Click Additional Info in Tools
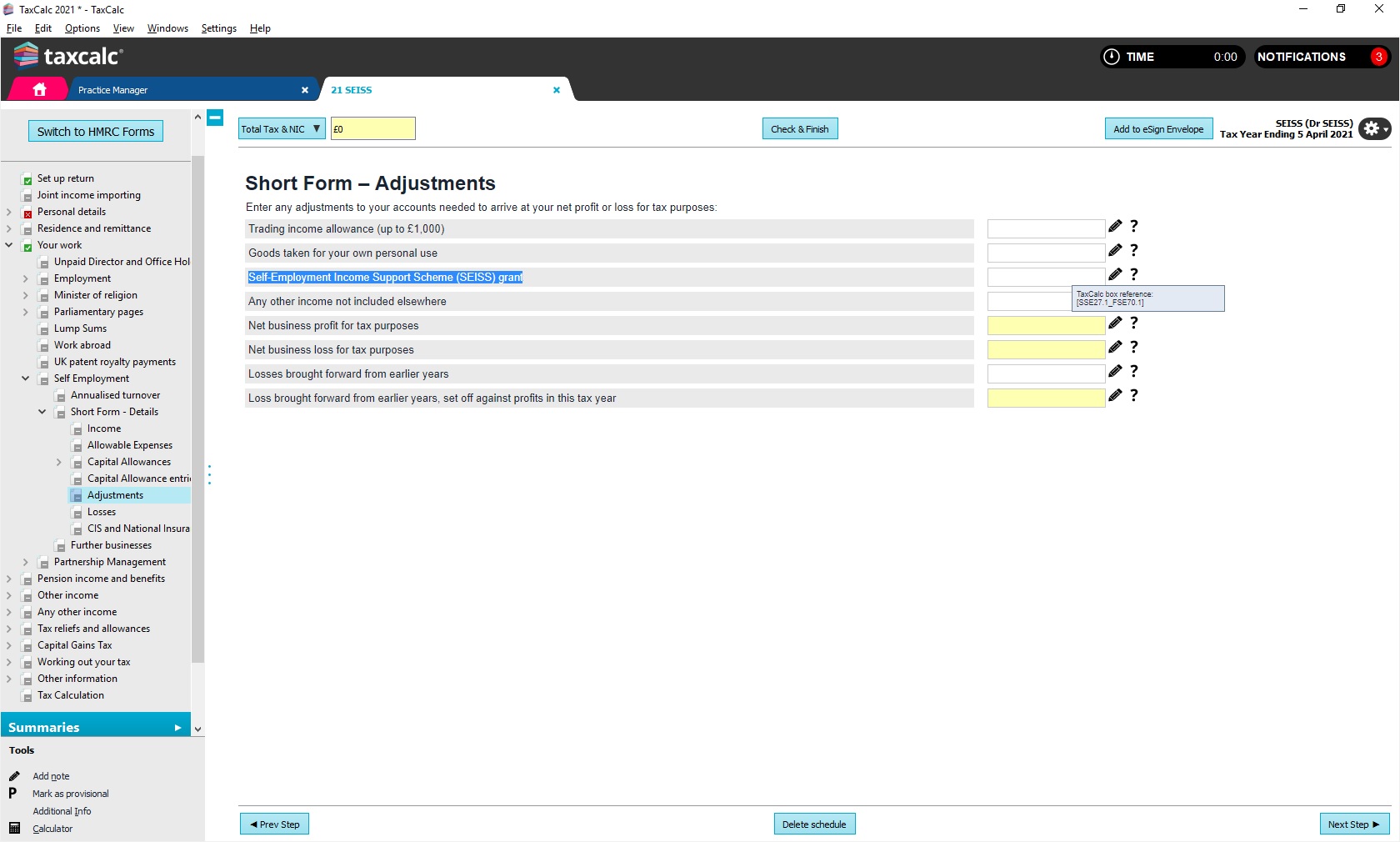 click(62, 811)
